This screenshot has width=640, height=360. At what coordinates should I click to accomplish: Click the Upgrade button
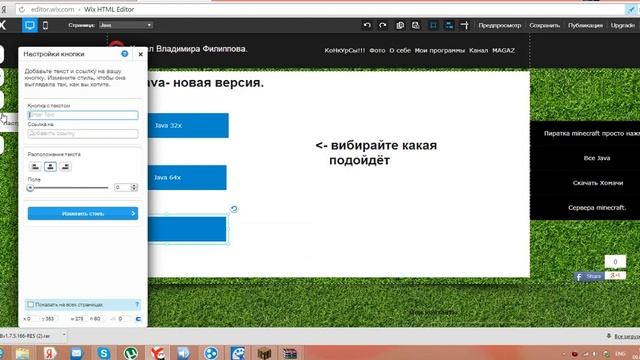click(622, 25)
